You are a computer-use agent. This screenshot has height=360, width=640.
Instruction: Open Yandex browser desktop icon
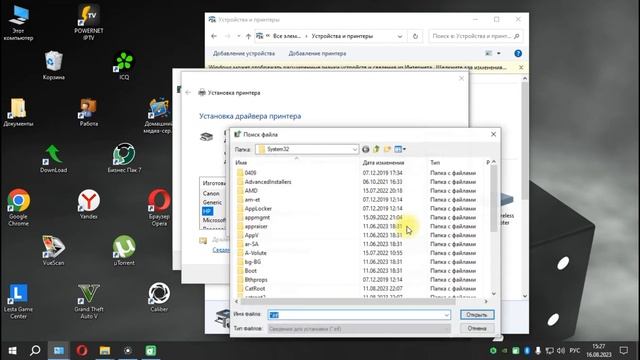(x=89, y=204)
